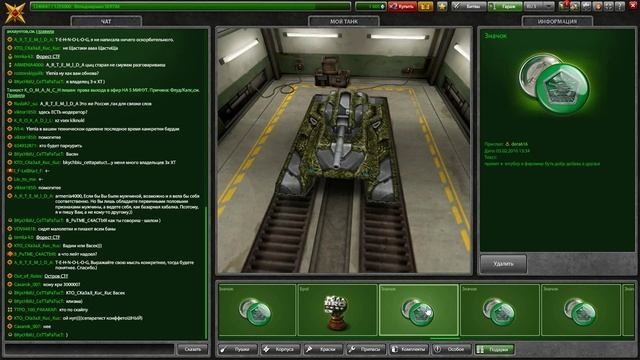
Task: Select the Особое special category
Action: pyautogui.click(x=451, y=349)
